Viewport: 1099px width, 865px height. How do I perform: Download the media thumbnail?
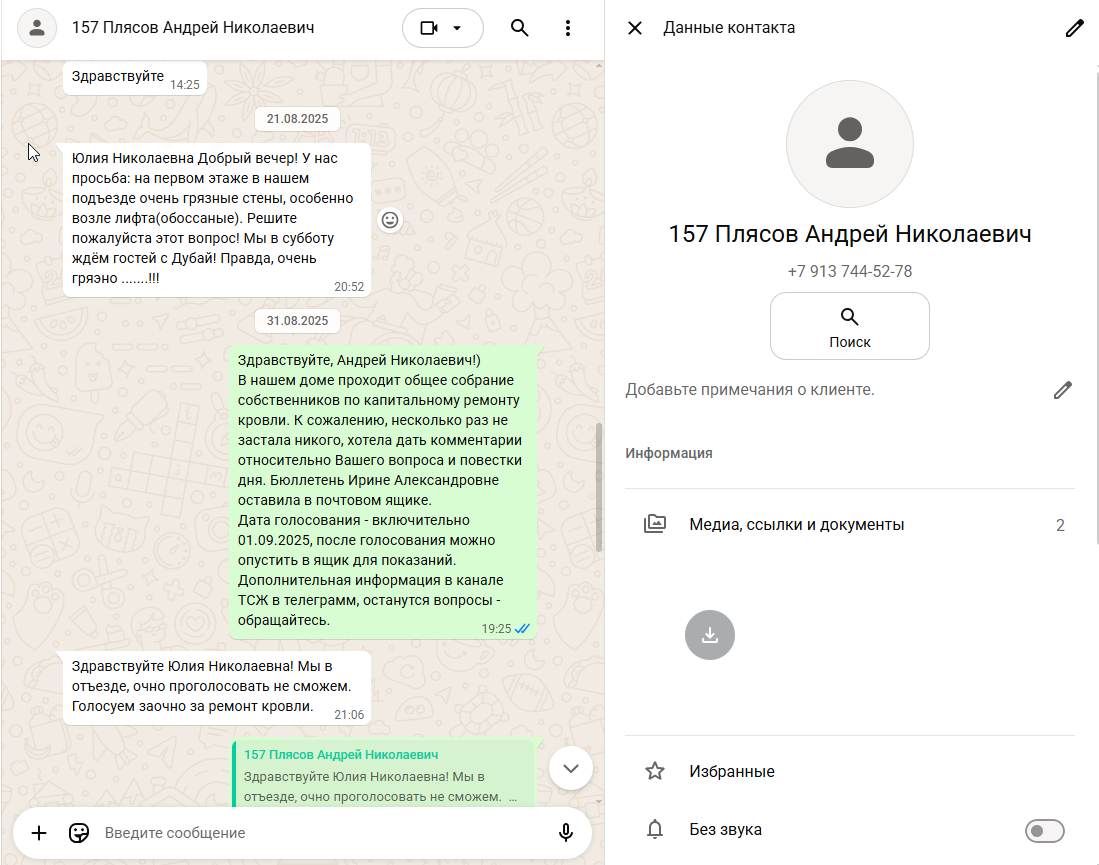click(x=709, y=635)
